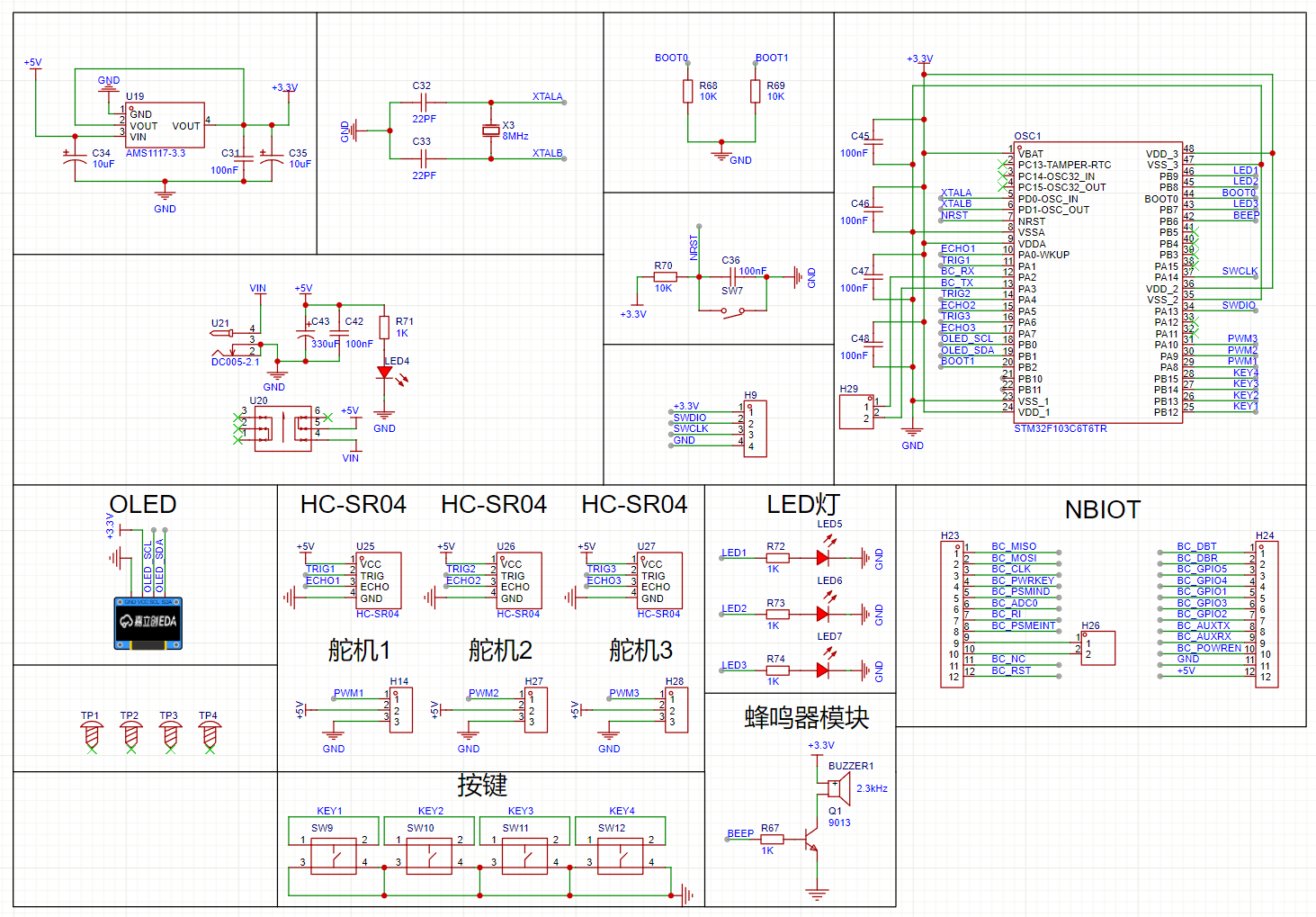Screen dimensions: 1316x917
Task: Select the Q1 9013 transistor symbol
Action: (x=813, y=847)
